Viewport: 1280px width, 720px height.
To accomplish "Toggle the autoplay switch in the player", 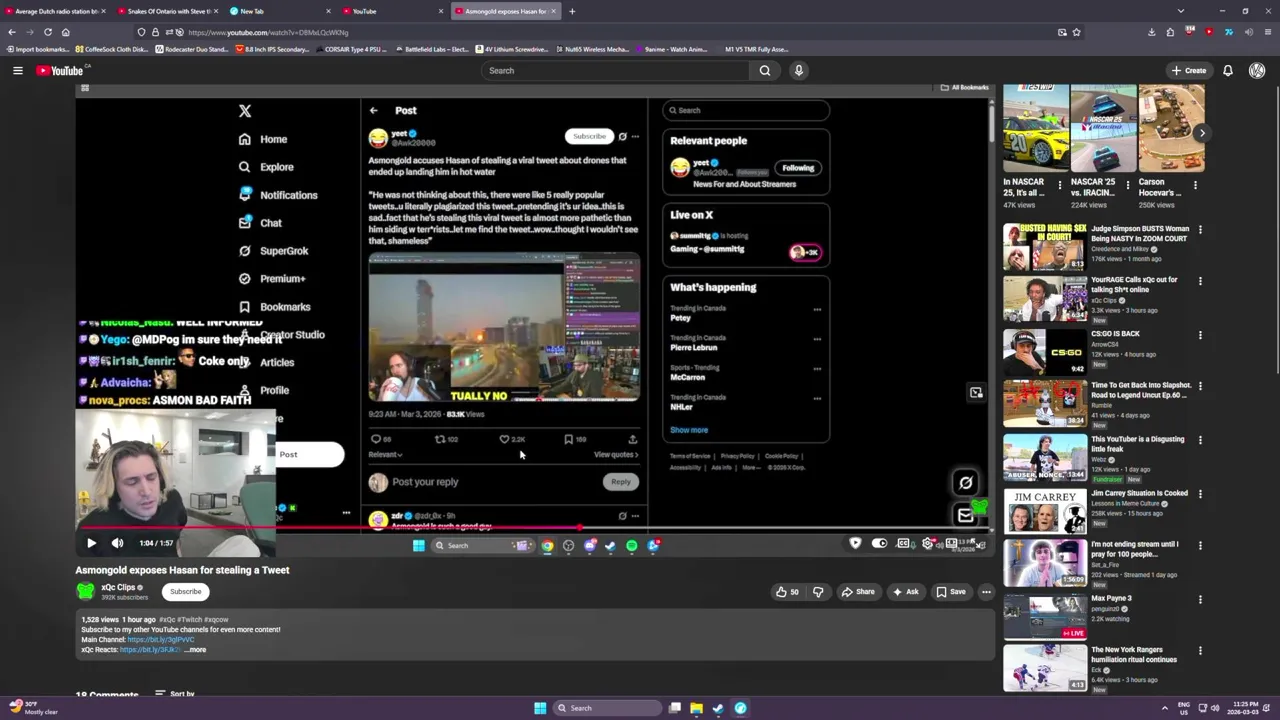I will (879, 543).
